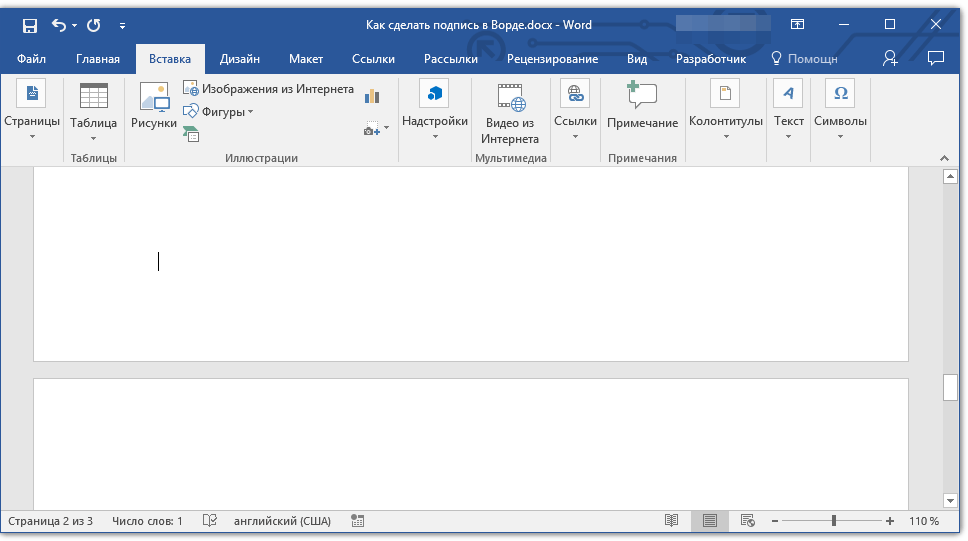Image resolution: width=968 pixels, height=541 pixels.
Task: Click the 110 % zoom level
Action: coord(923,521)
